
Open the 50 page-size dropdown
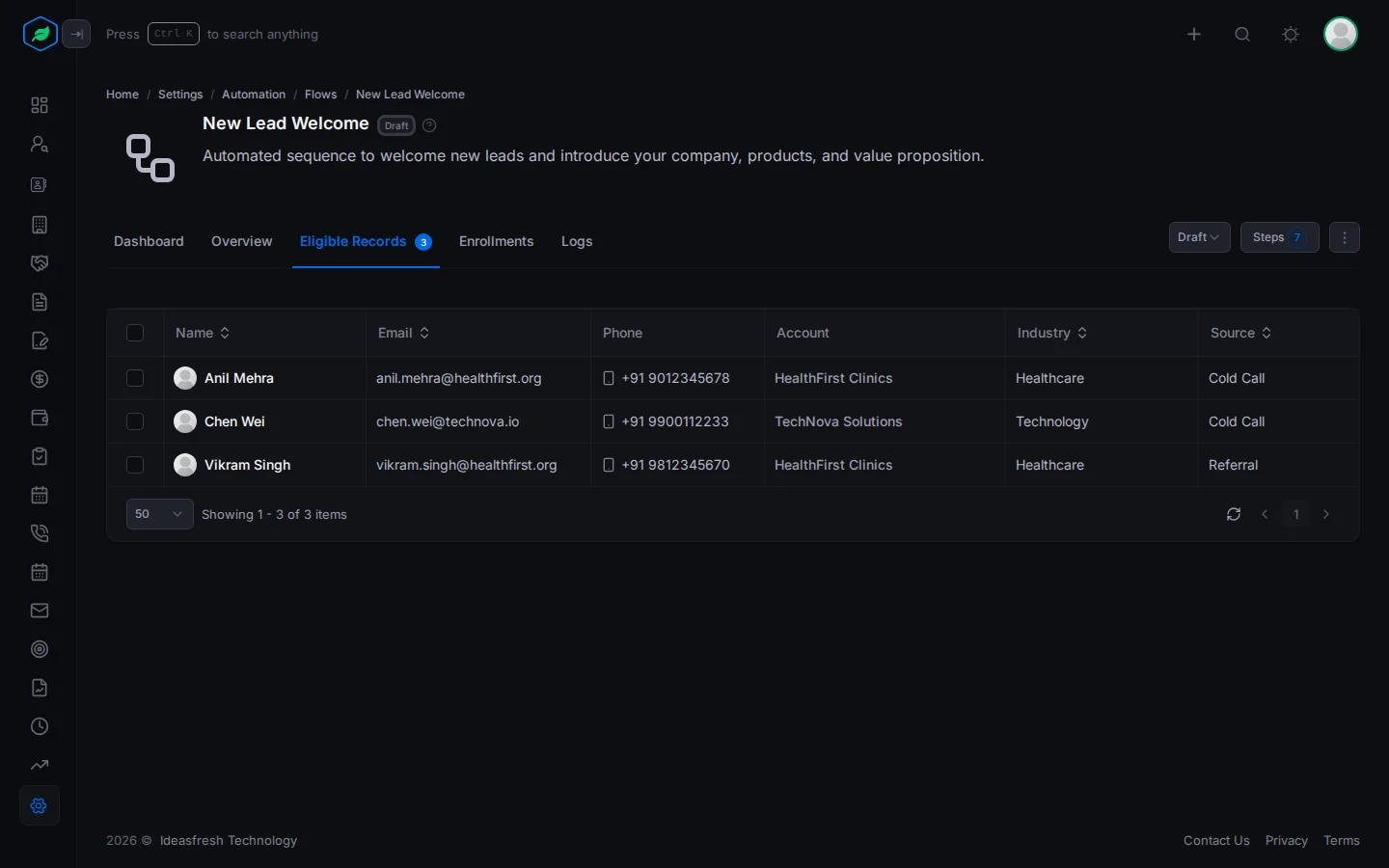159,514
